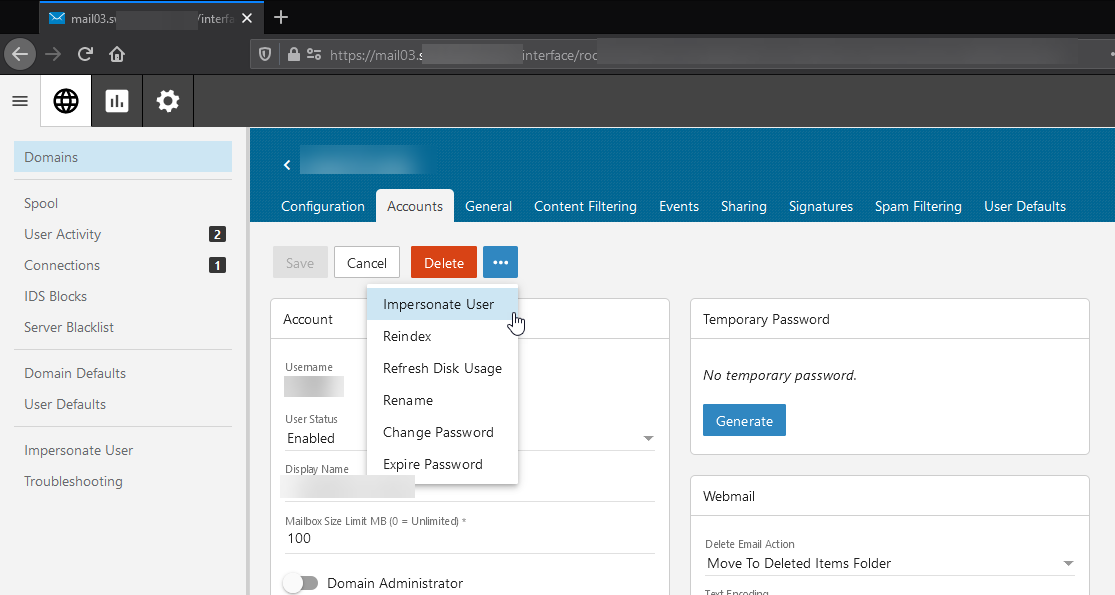Switch to the Spam Filtering tab
1115x595 pixels.
point(918,206)
